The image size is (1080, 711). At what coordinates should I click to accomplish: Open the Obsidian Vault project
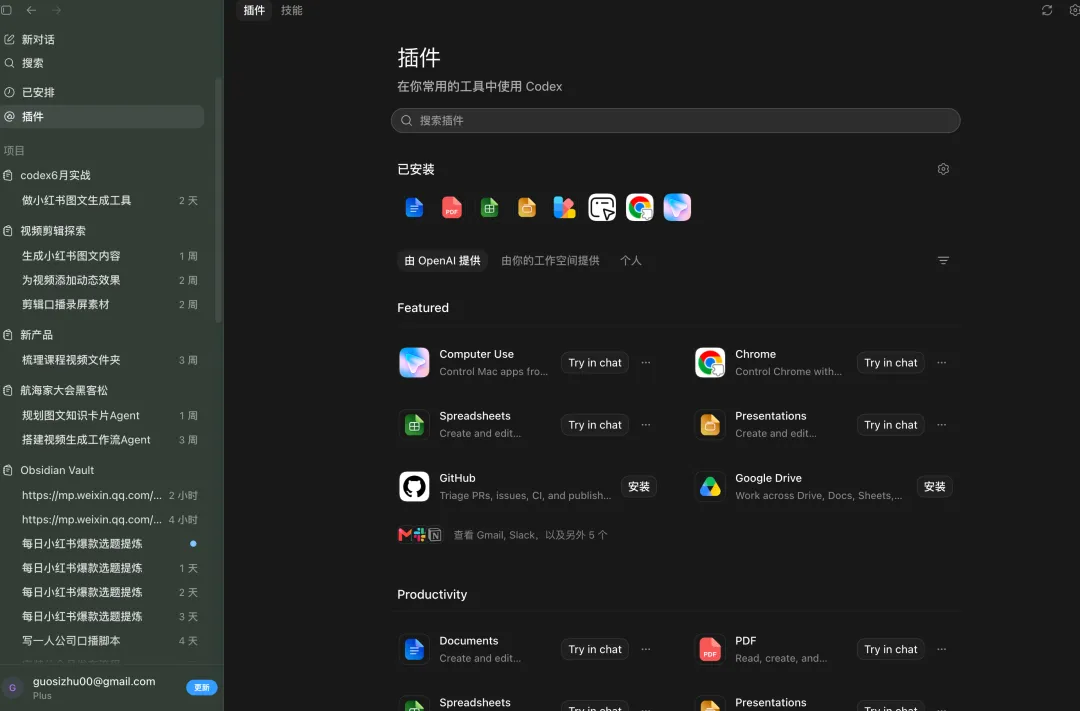[102, 470]
